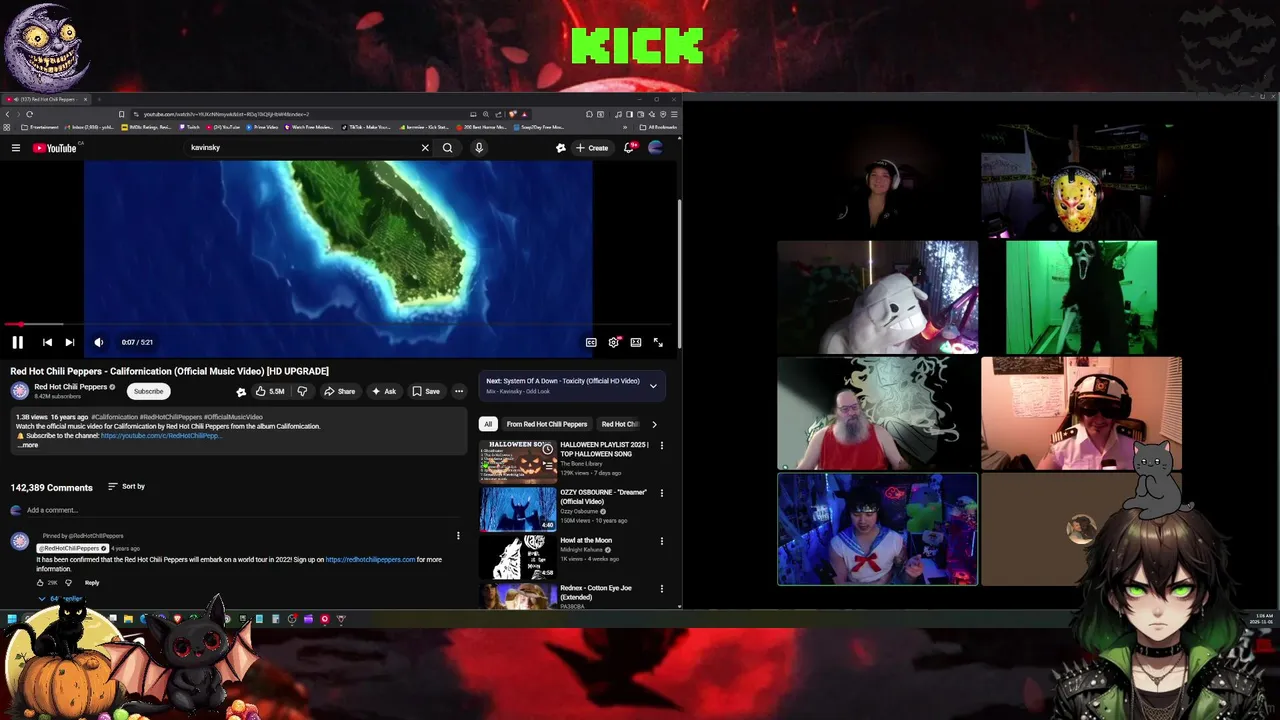Run search with magnifier button
The image size is (1280, 720).
448,148
